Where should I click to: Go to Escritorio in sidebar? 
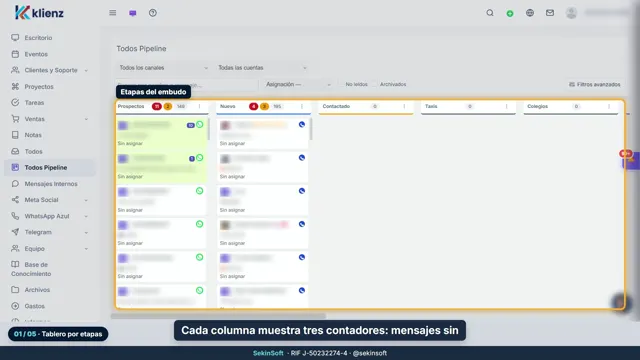50,38
